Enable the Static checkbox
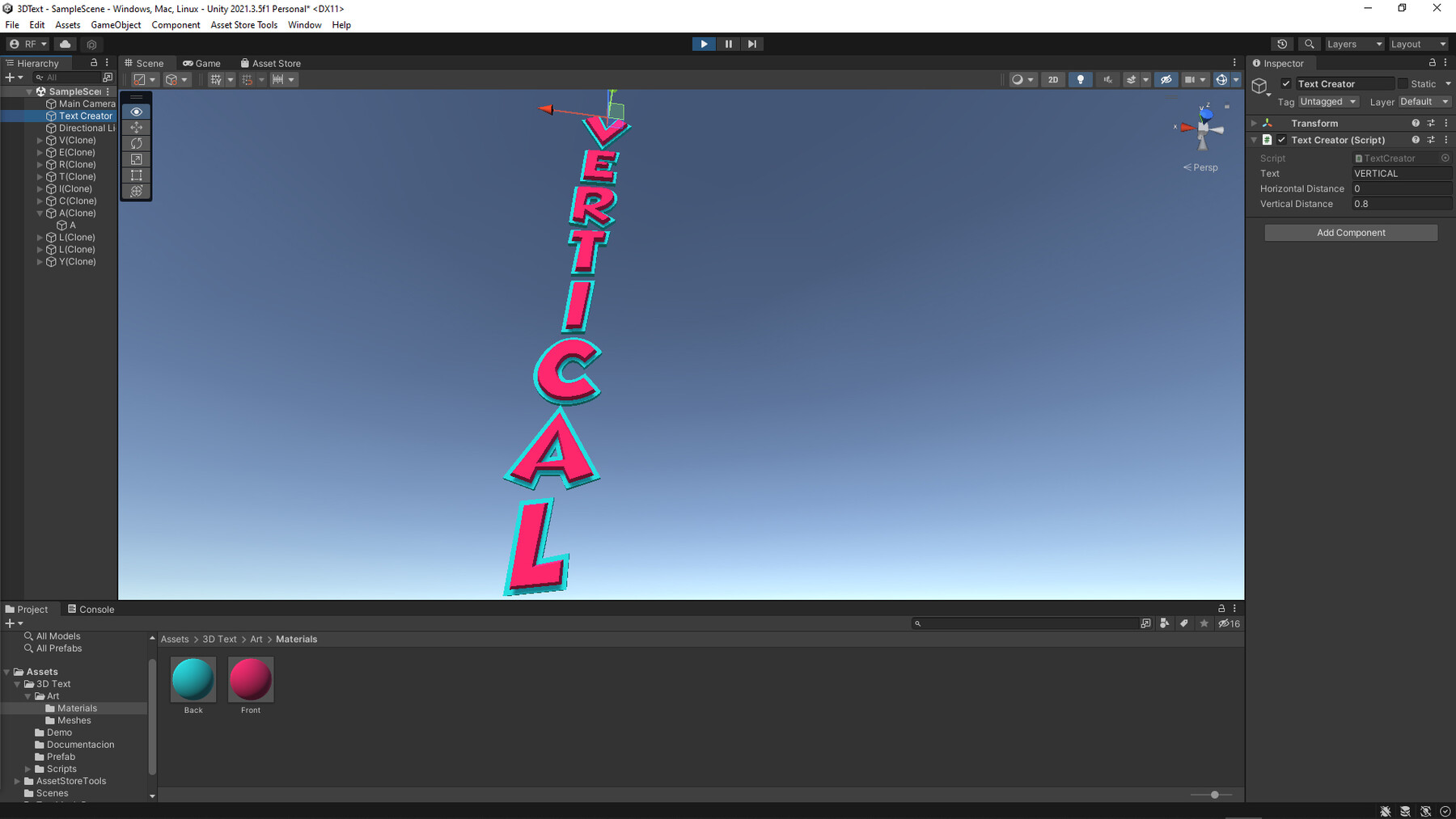The height and width of the screenshot is (819, 1456). coord(1403,83)
